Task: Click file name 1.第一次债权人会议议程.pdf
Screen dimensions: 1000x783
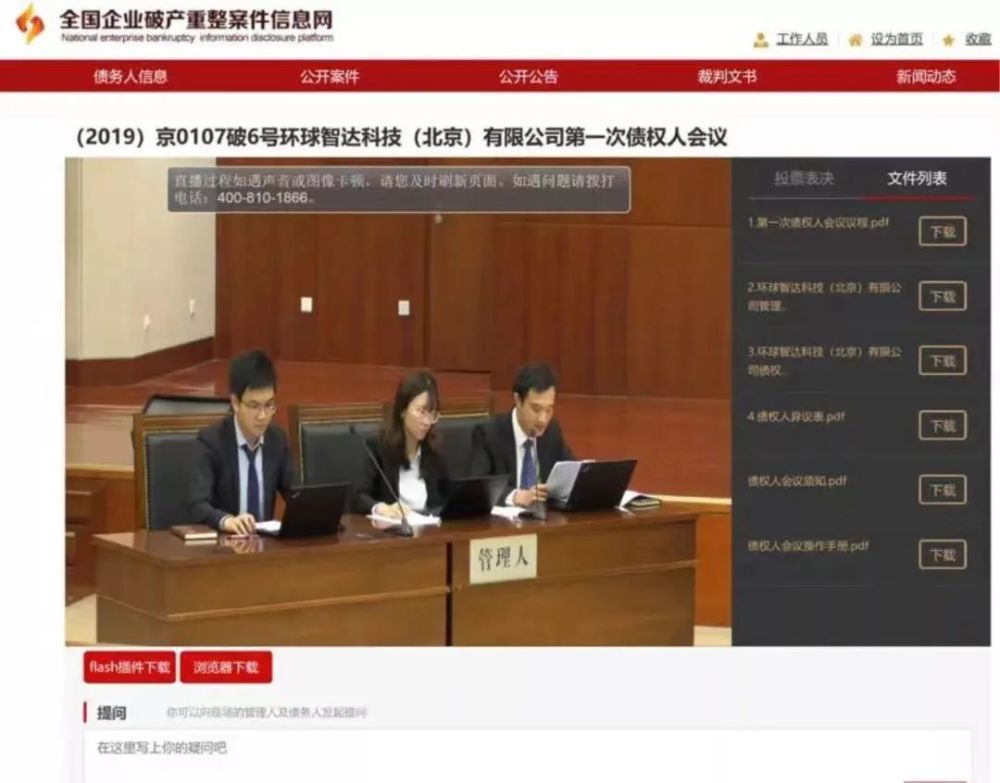Action: pyautogui.click(x=818, y=223)
